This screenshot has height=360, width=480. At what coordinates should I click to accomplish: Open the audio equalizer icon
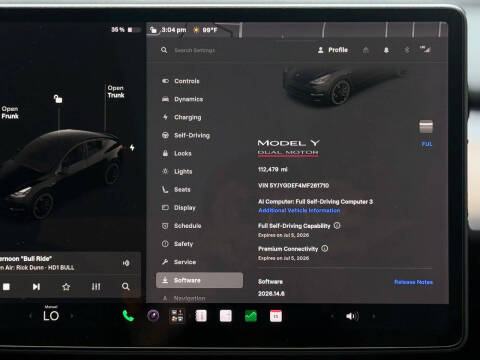click(96, 287)
